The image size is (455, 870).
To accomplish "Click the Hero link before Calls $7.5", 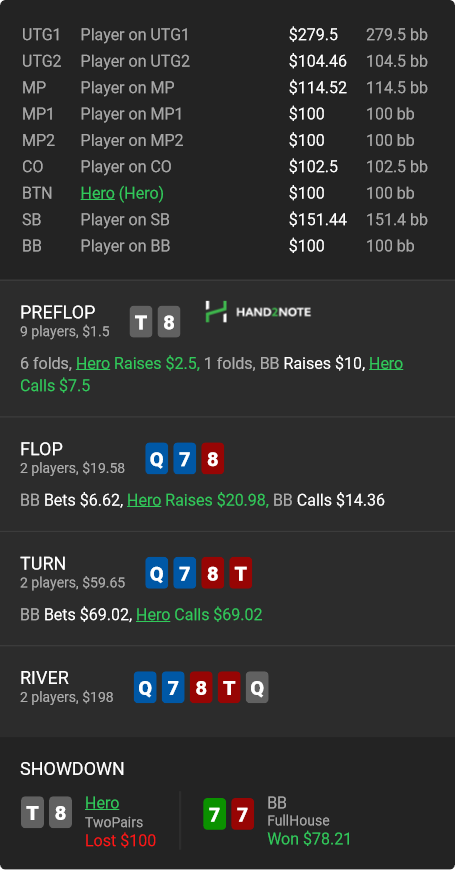I will point(386,363).
